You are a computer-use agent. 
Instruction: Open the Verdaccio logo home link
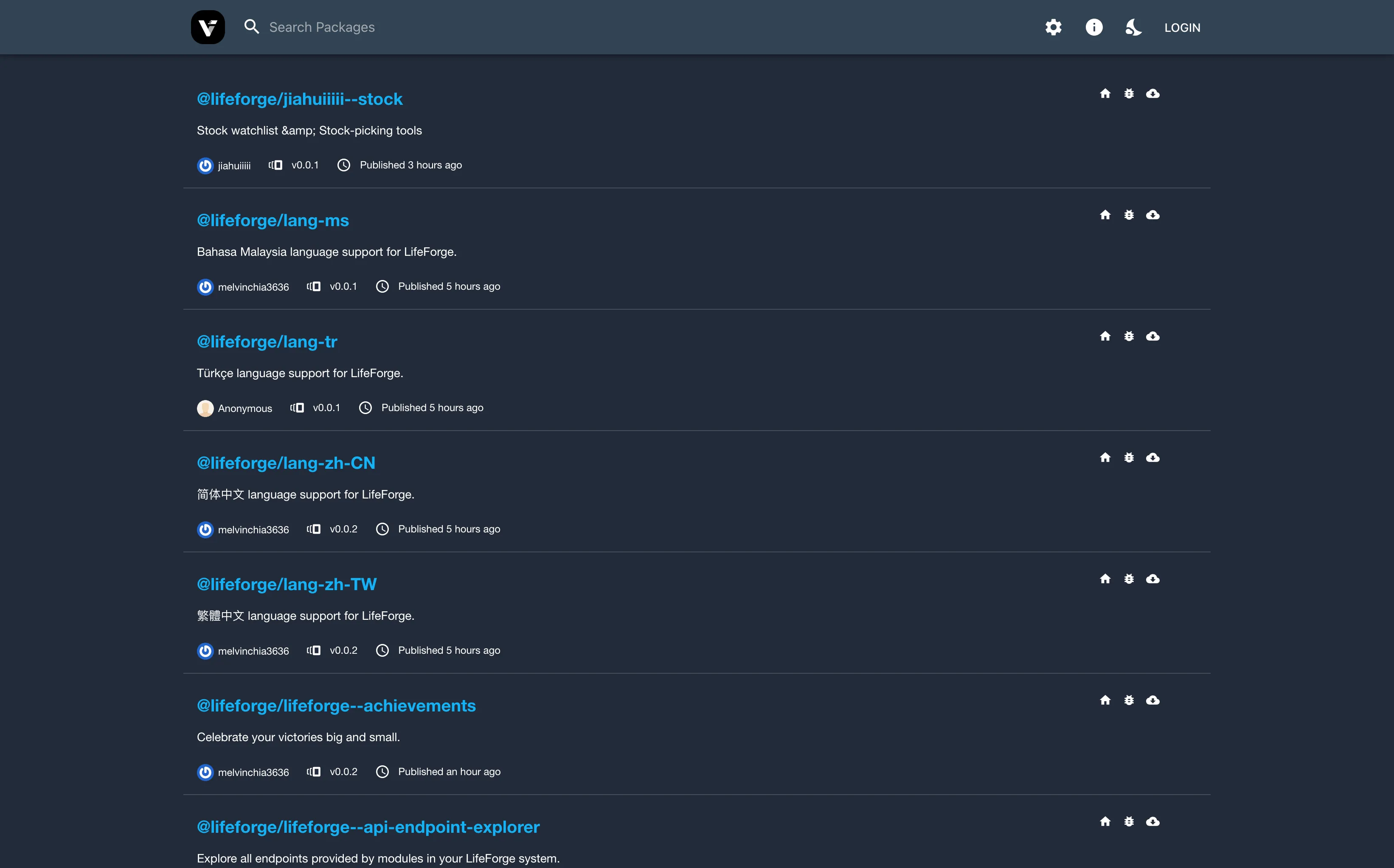click(208, 27)
